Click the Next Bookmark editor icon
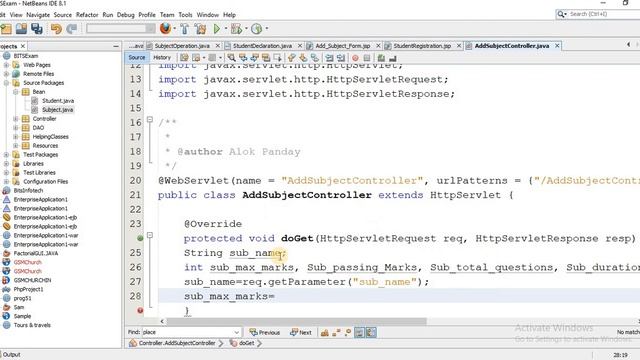 coord(303,58)
